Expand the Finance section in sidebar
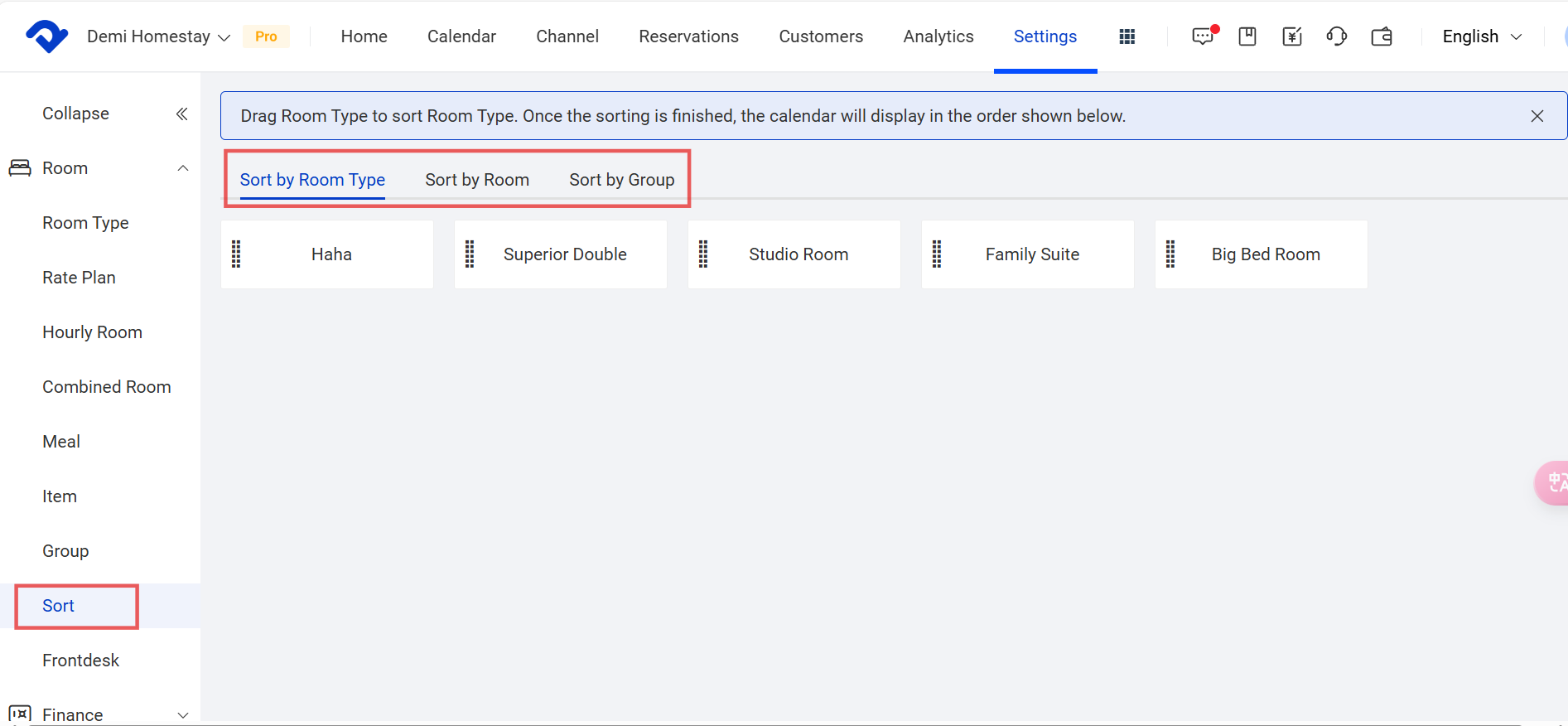This screenshot has width=1568, height=726. 183,714
